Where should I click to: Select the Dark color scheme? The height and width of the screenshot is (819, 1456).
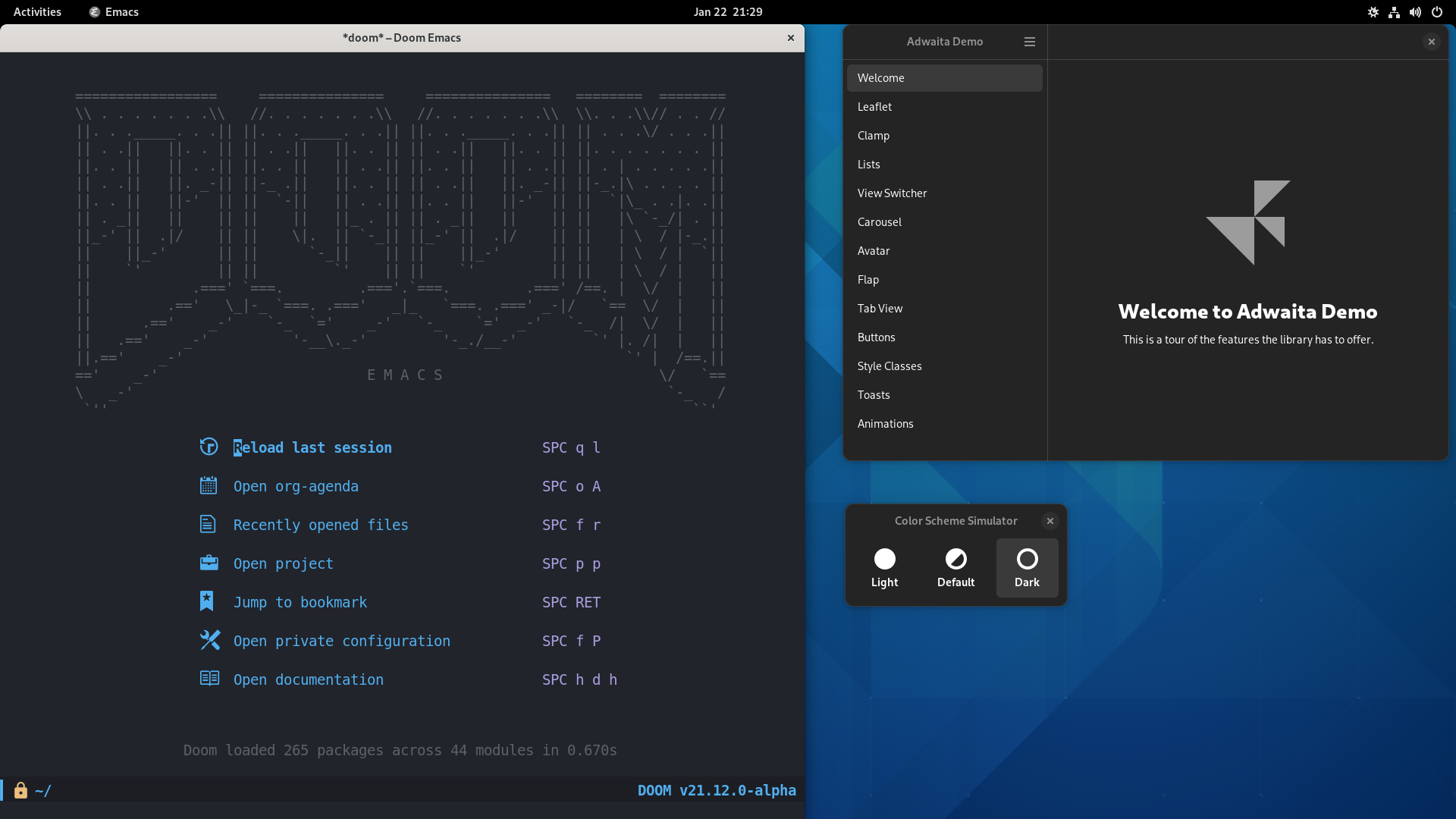[x=1027, y=568]
